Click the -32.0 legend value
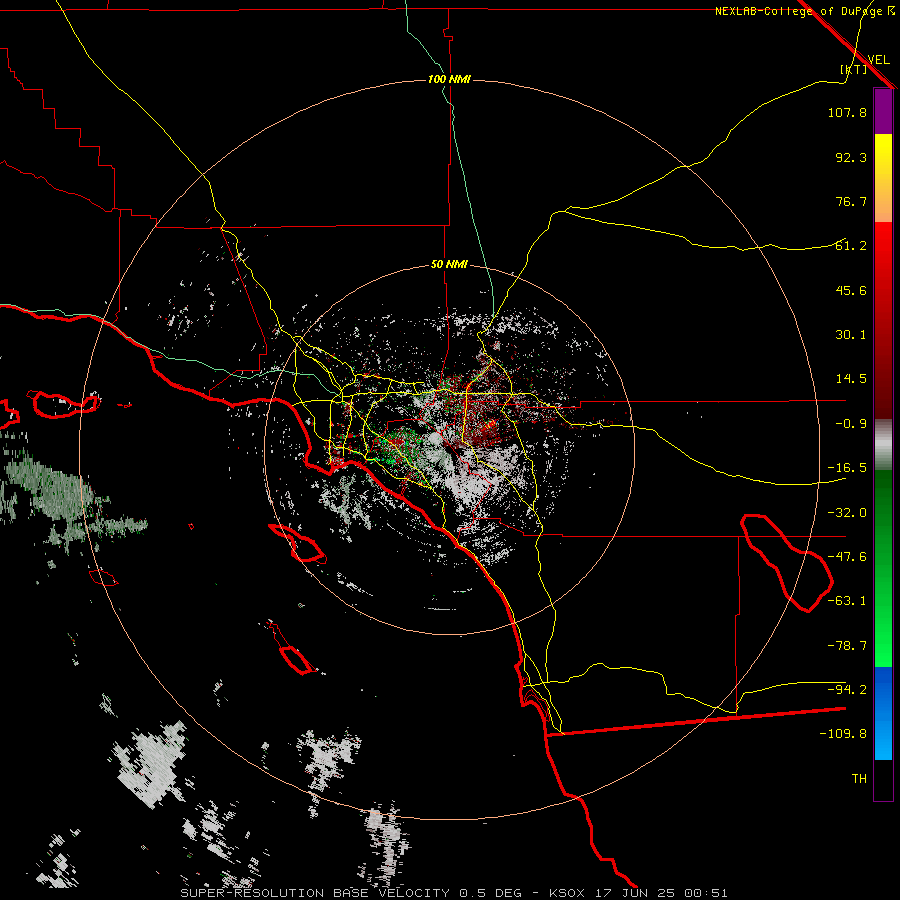 [x=847, y=513]
